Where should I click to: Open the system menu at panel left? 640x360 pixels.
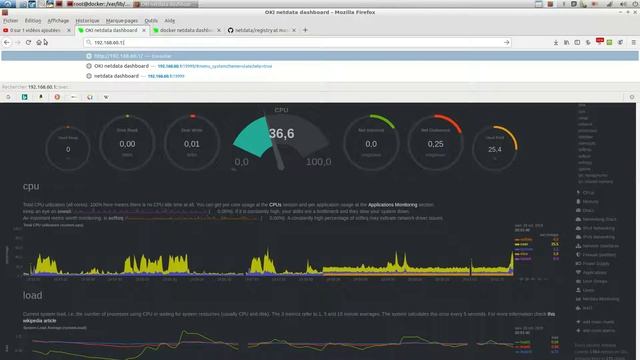(x=8, y=4)
